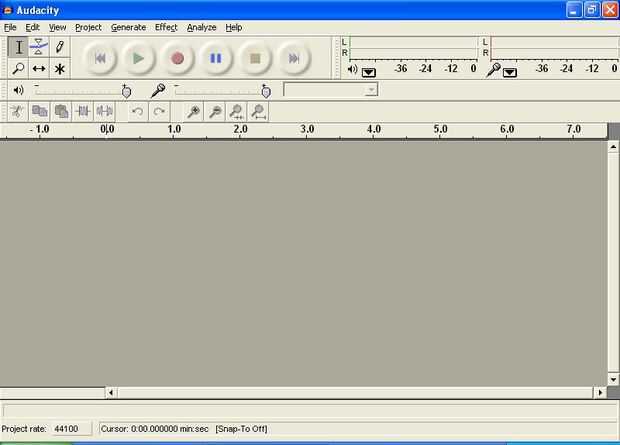The height and width of the screenshot is (445, 620).
Task: Open the Effect menu
Action: point(166,27)
